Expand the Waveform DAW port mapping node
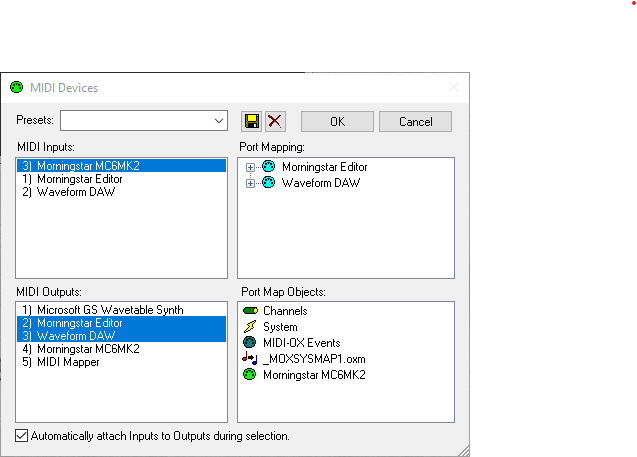Screen dimensions: 637x457 (x=250, y=183)
